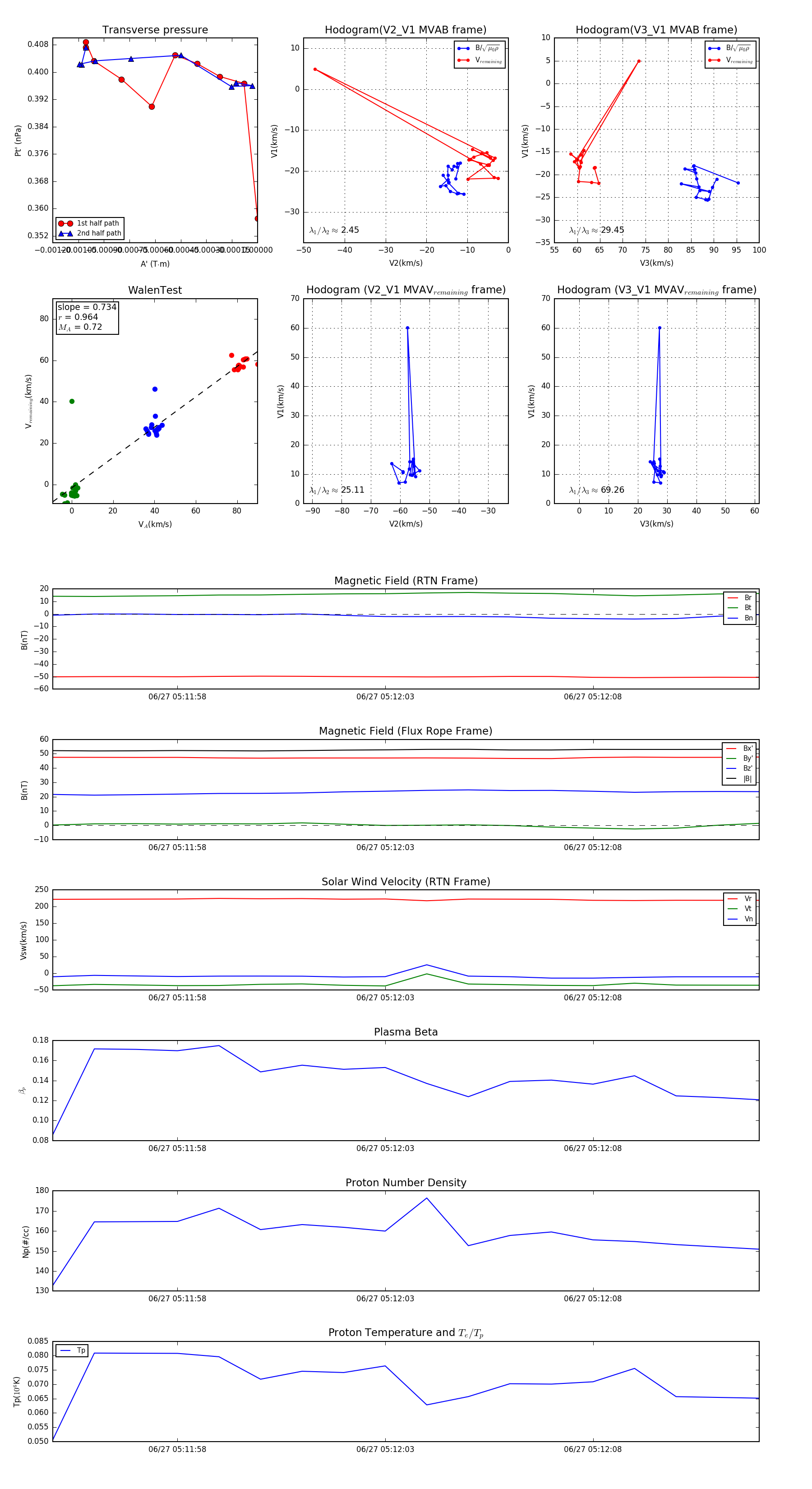The width and height of the screenshot is (812, 1489).
Task: Click the 60 km/s peak point in V2_V1 MVAV hodogram
Action: 407,328
